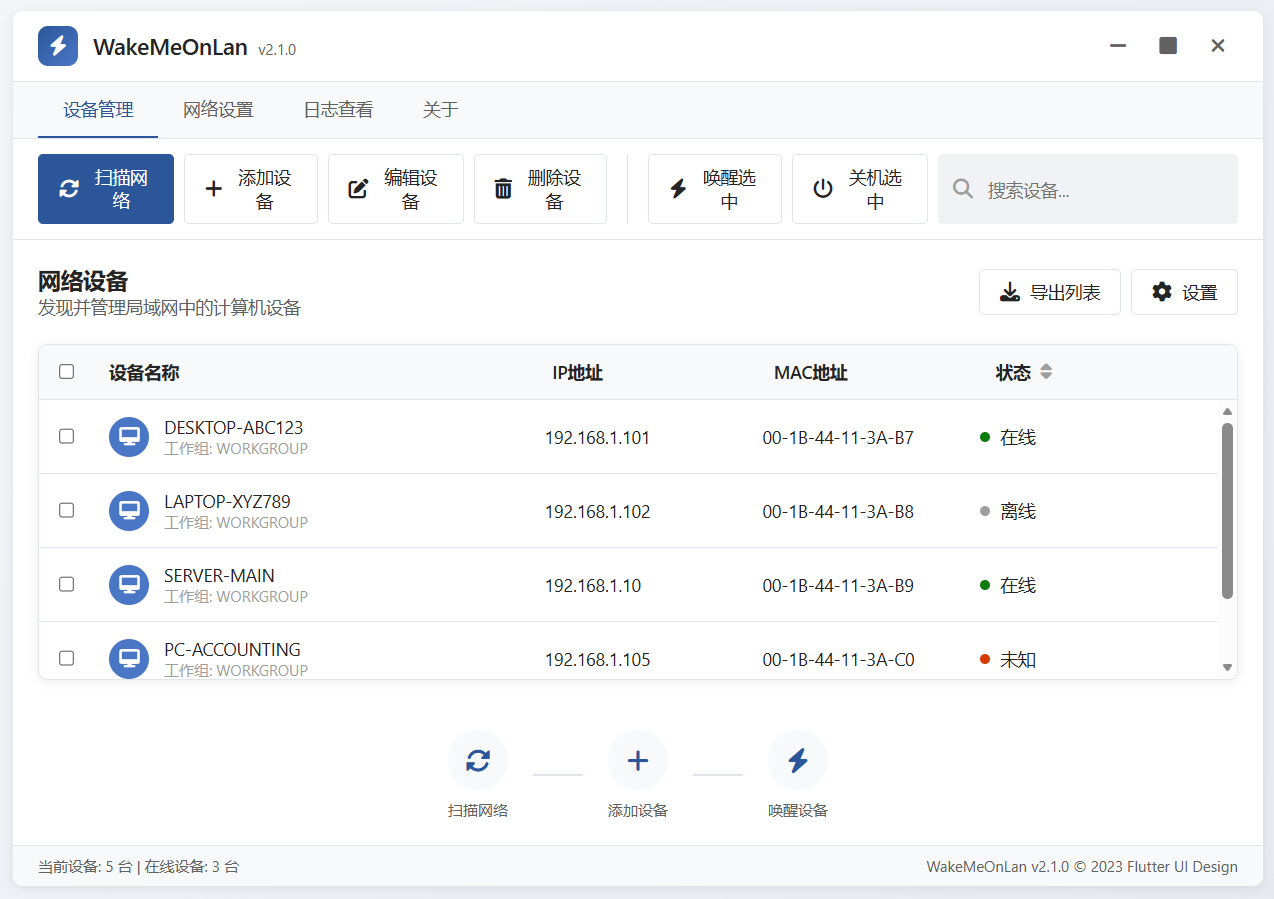Click the round 添加设备 plus step icon
This screenshot has width=1274, height=899.
tap(638, 761)
